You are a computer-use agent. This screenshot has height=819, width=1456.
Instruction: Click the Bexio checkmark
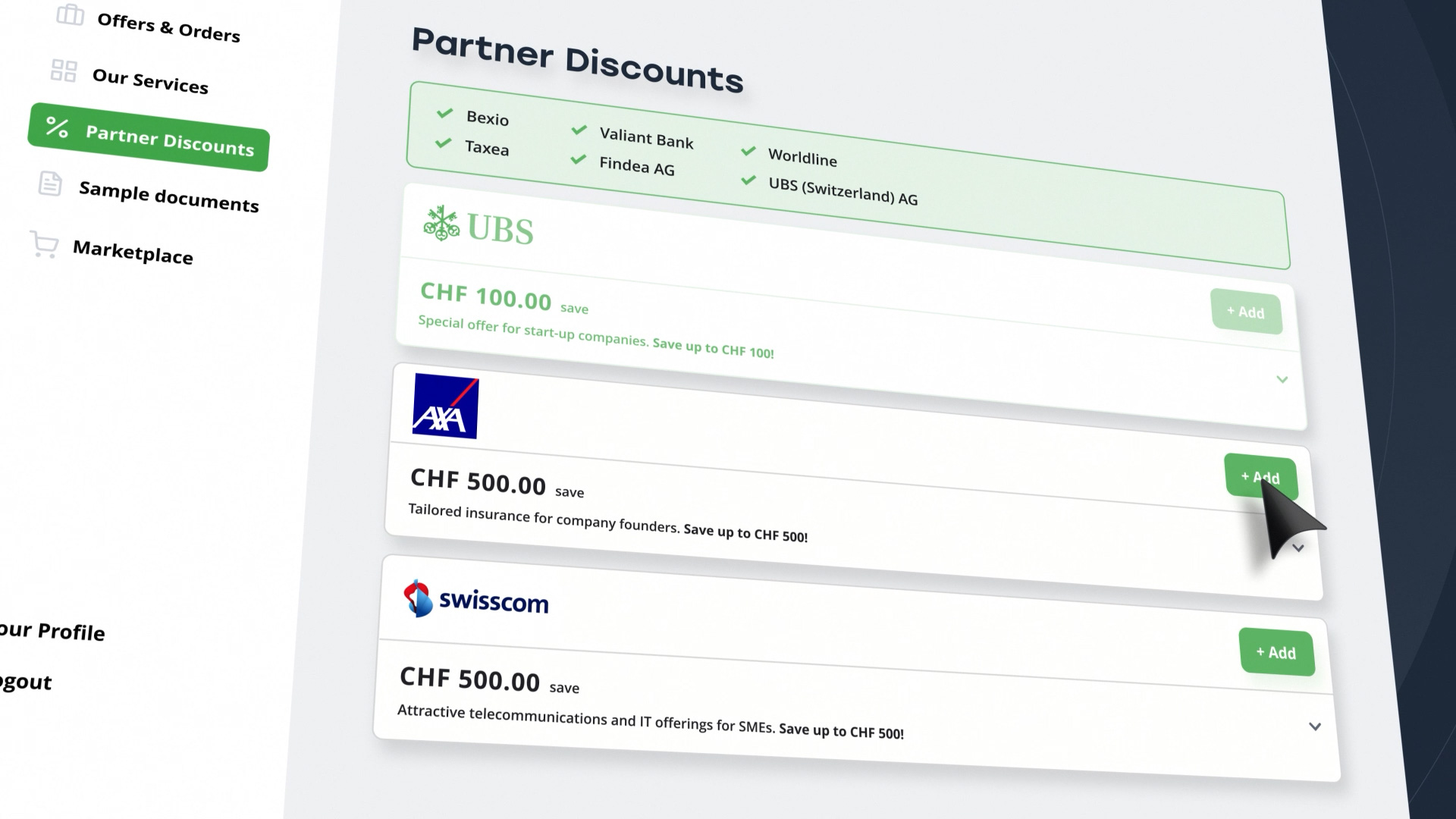445,114
